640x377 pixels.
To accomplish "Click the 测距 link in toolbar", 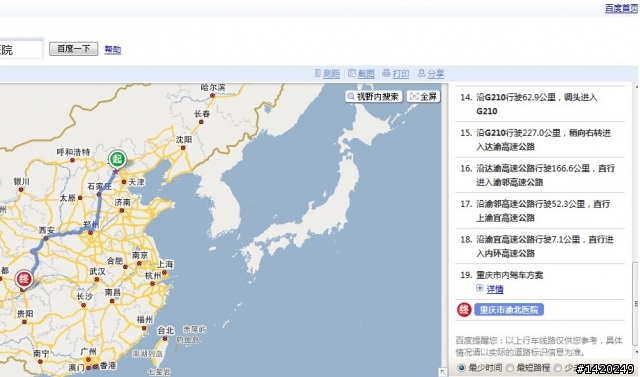I will (x=331, y=74).
